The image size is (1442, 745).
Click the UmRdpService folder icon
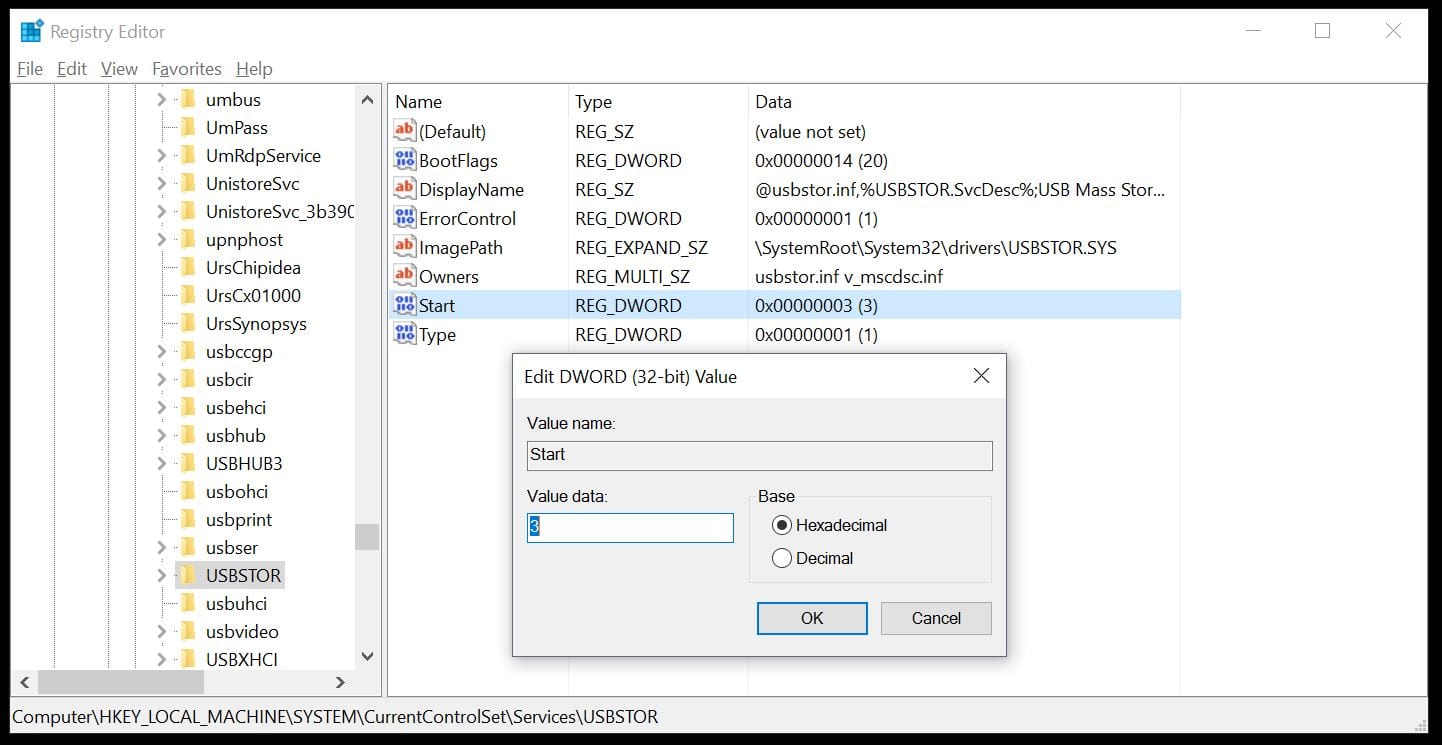pyautogui.click(x=187, y=155)
